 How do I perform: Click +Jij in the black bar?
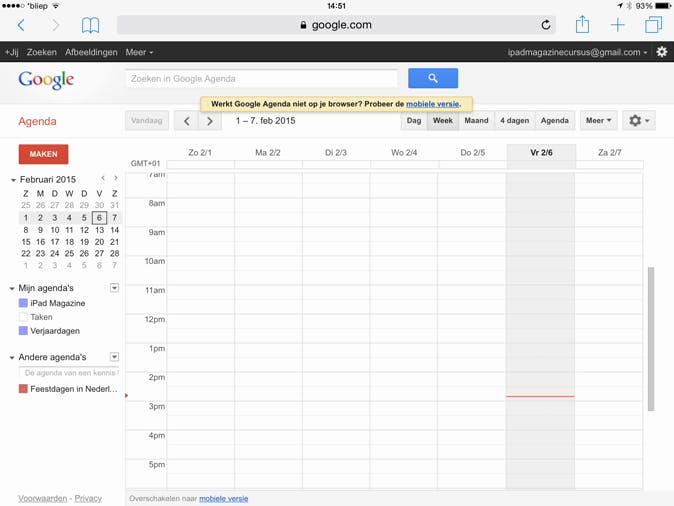coord(12,52)
